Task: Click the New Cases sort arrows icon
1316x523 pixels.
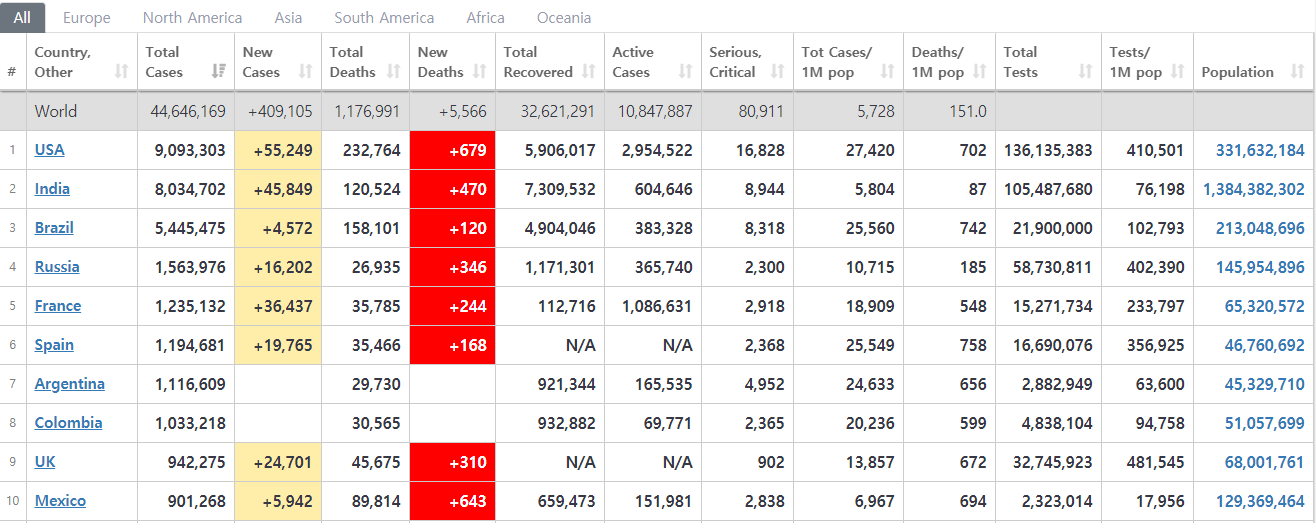Action: (x=306, y=72)
